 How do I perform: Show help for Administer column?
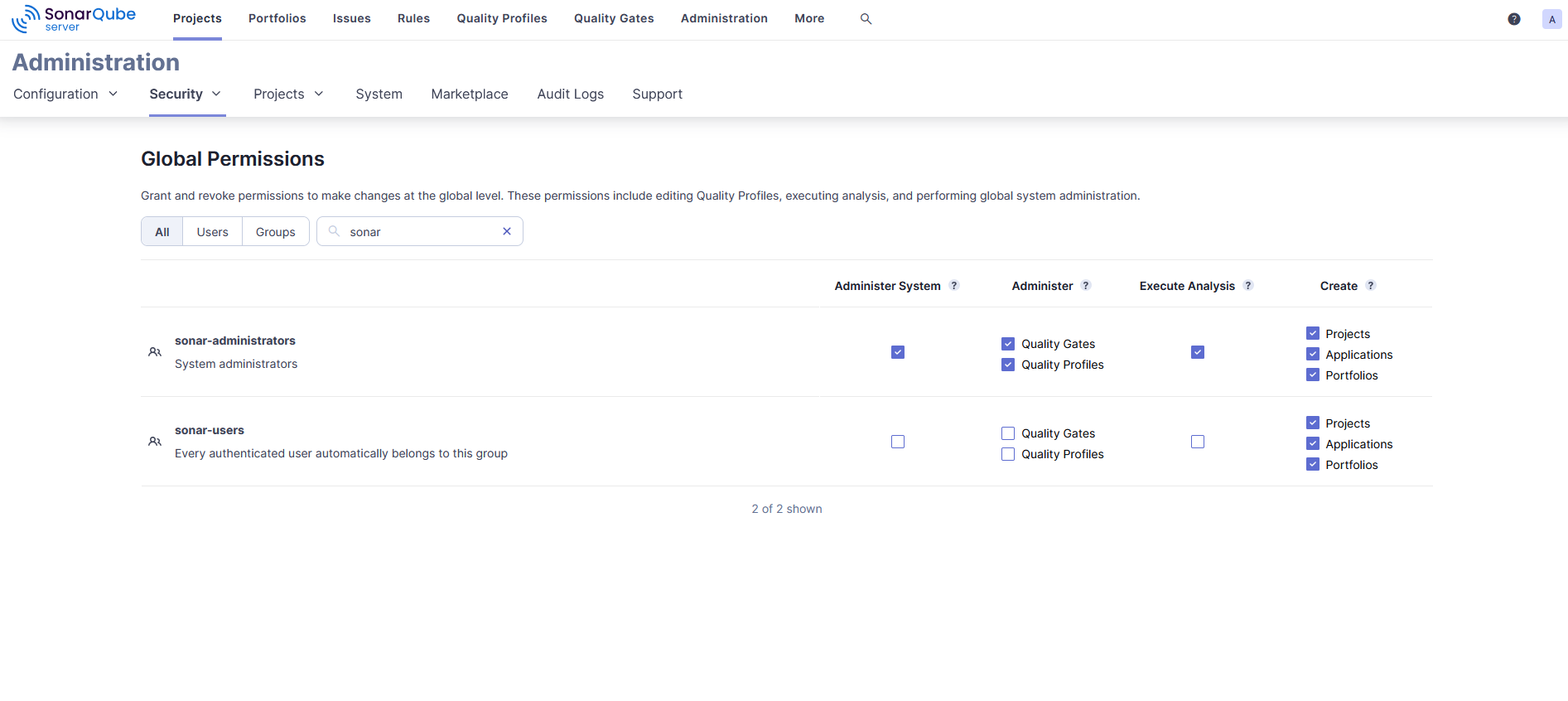tap(1086, 285)
